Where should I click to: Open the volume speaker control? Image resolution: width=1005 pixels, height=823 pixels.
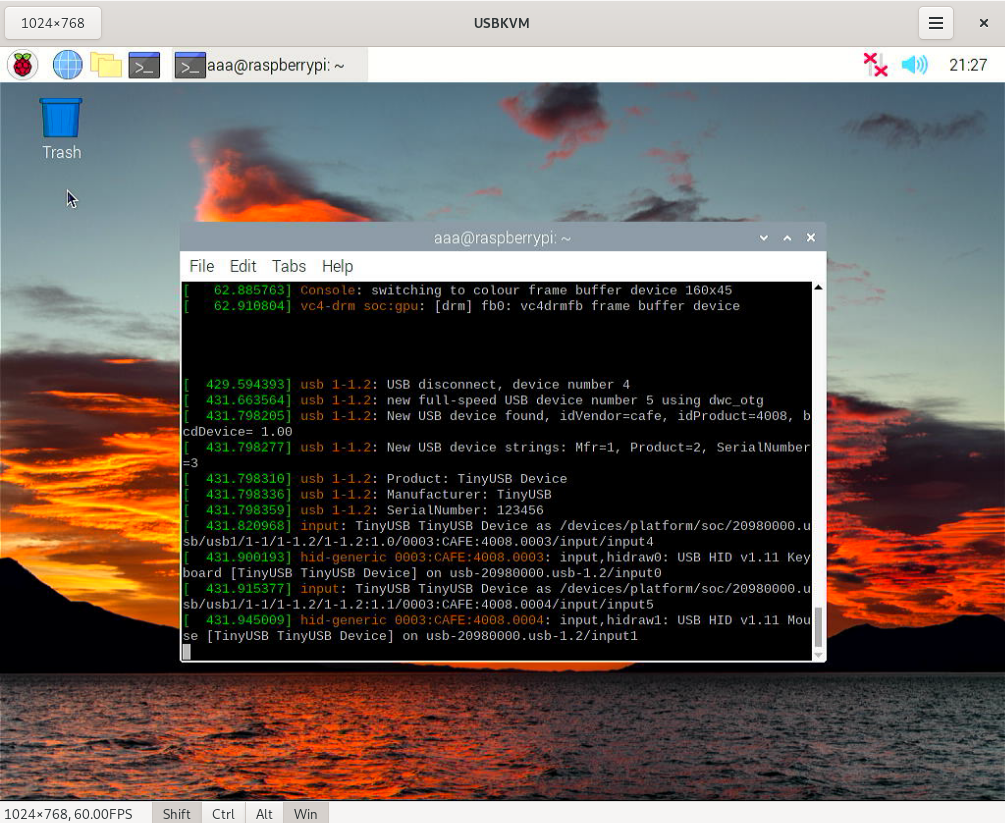click(x=915, y=65)
